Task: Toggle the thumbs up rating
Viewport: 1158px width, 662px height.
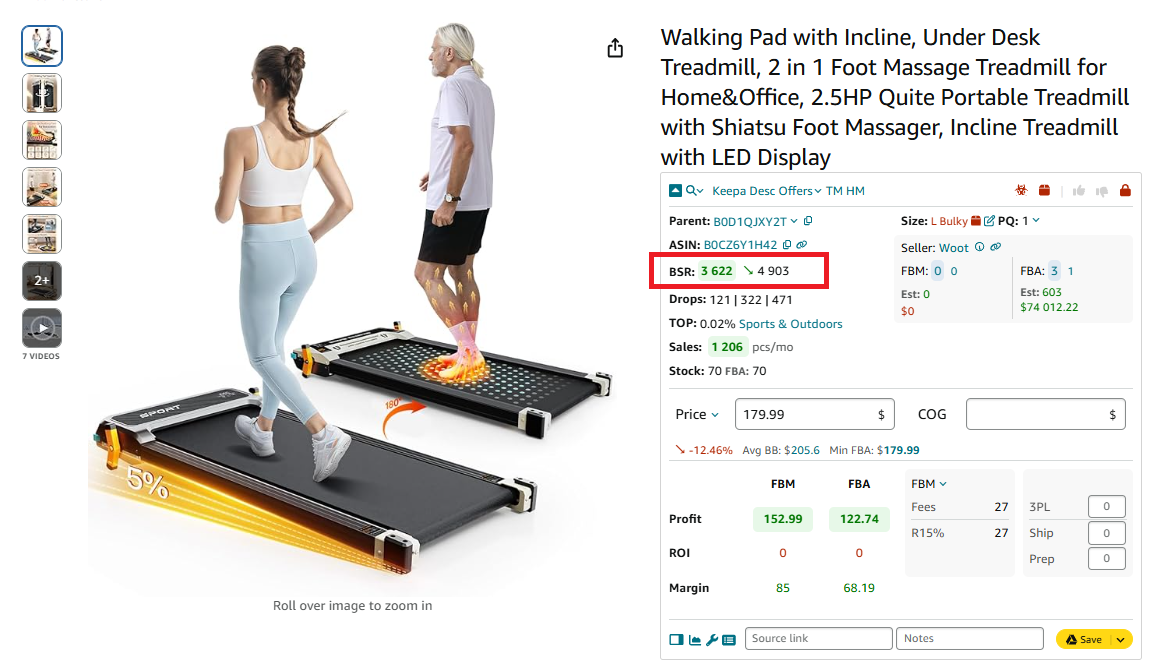Action: 1079,191
